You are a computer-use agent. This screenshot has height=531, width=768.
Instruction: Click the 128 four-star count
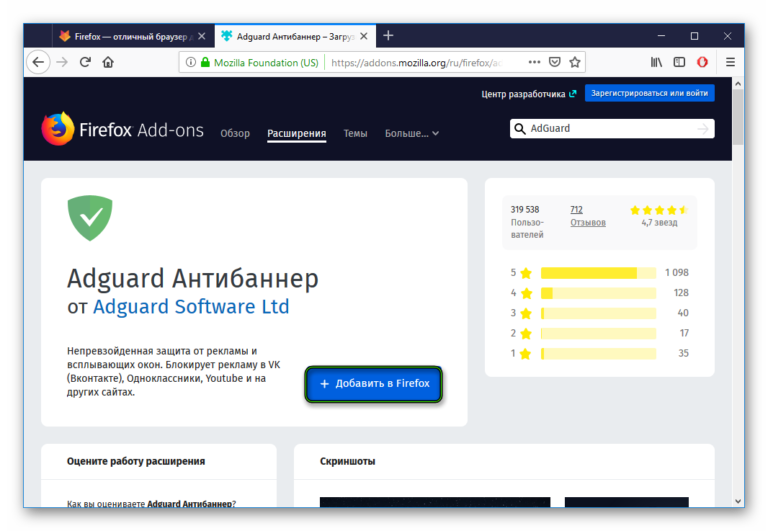click(681, 293)
